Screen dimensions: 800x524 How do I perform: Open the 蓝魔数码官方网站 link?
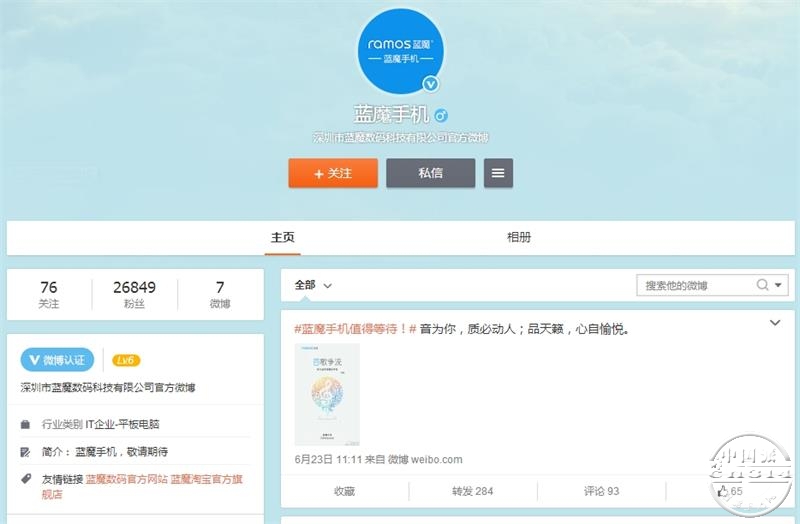coord(126,479)
